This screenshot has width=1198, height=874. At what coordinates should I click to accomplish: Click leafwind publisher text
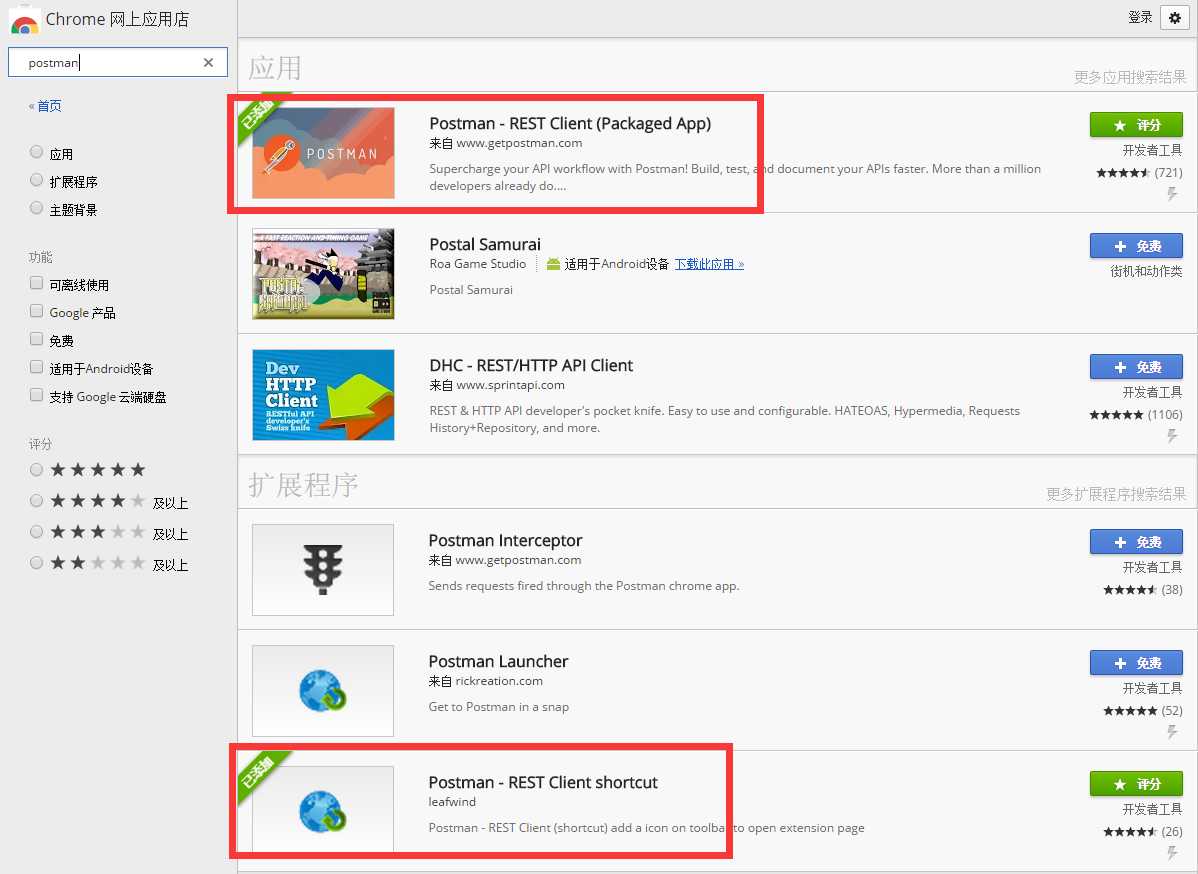tap(452, 802)
